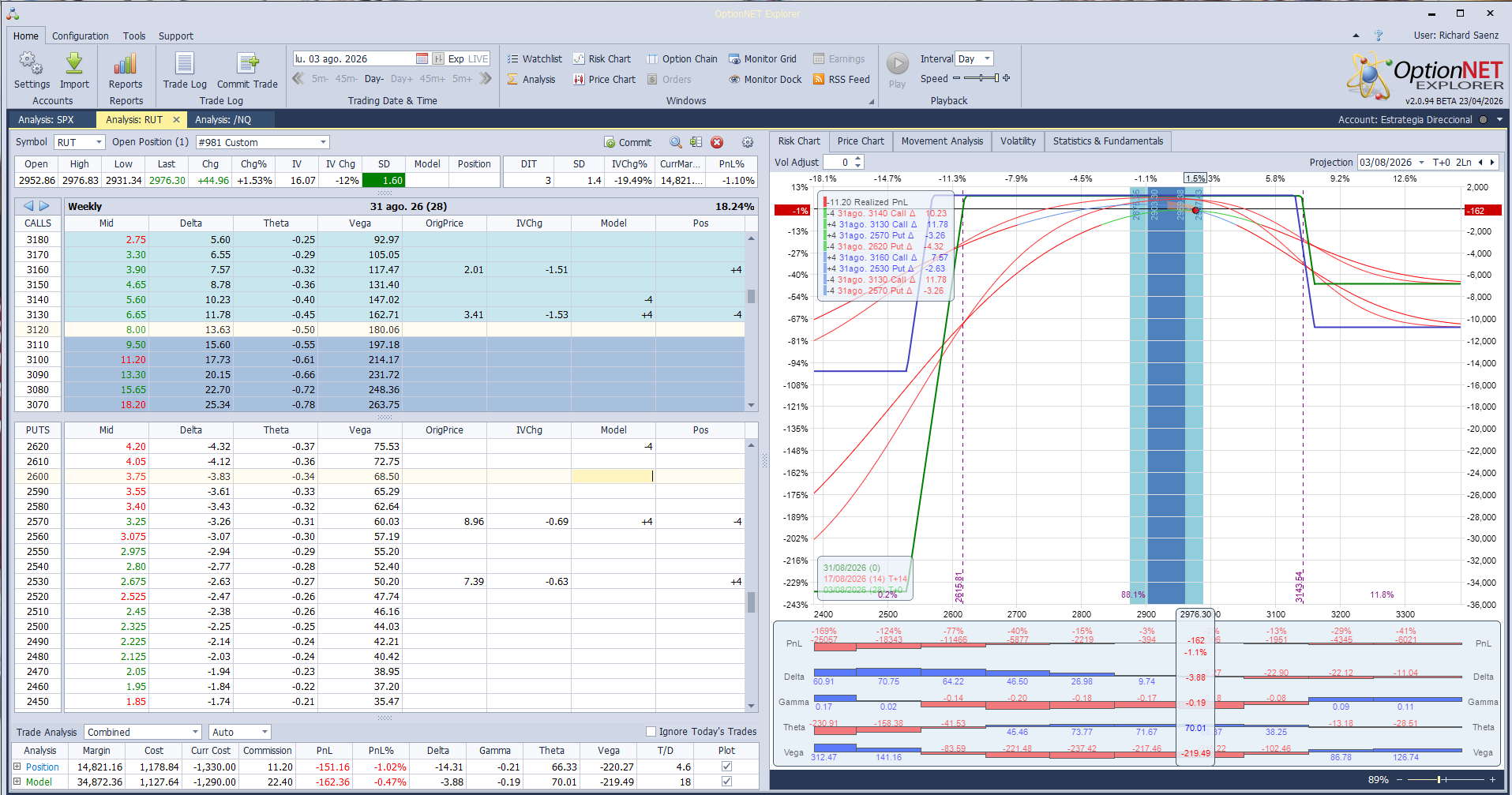Toggle the T+0 projection option
The width and height of the screenshot is (1512, 795).
tap(1442, 162)
